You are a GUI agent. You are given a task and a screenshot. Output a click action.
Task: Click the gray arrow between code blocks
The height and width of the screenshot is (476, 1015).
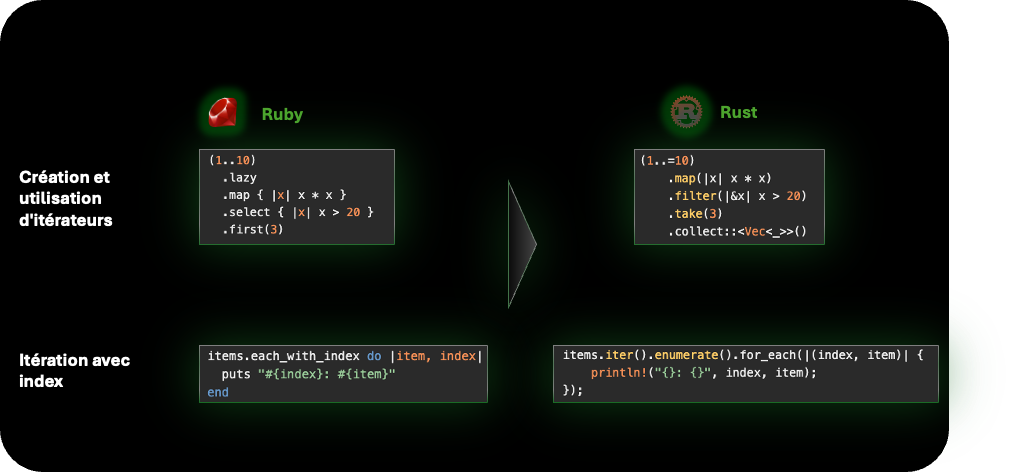[520, 244]
